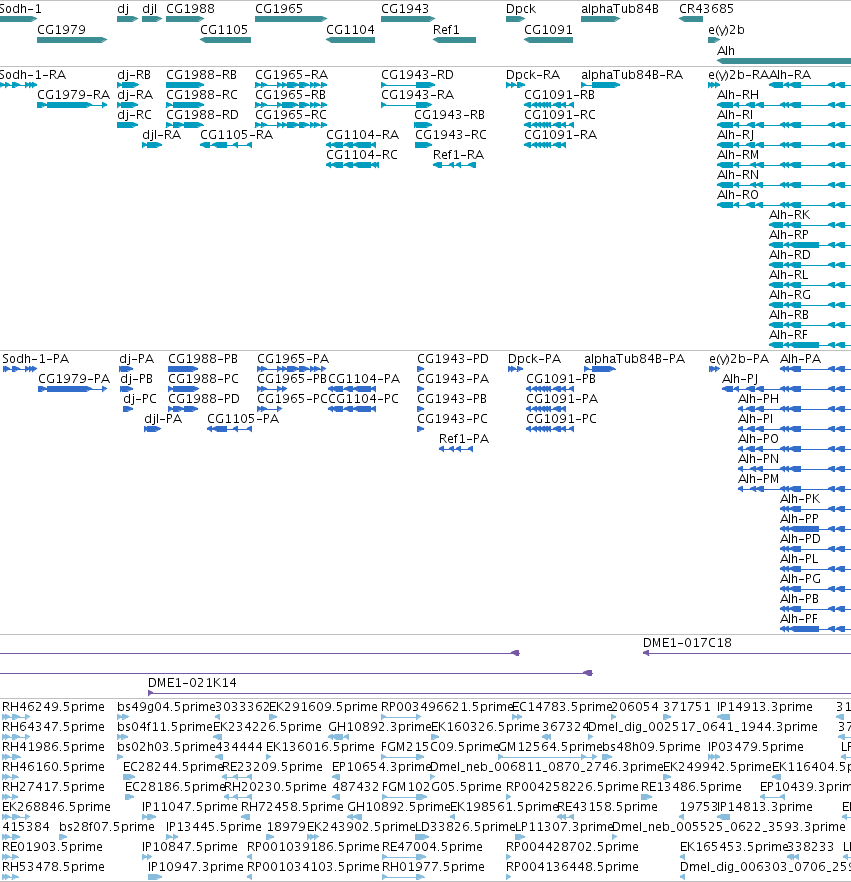The image size is (851, 882).
Task: Click transcript Alh-RF
Action: (x=810, y=345)
